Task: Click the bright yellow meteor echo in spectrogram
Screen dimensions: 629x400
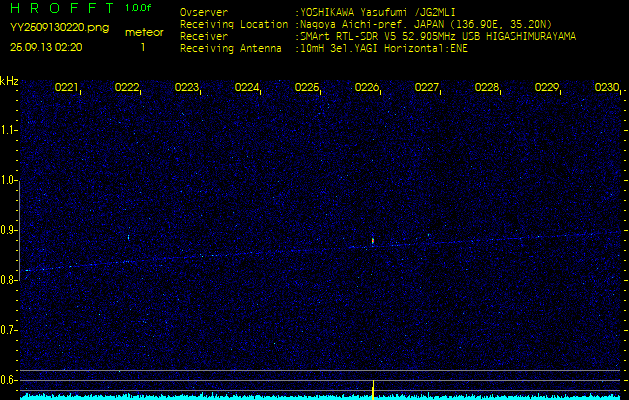Action: click(x=373, y=240)
